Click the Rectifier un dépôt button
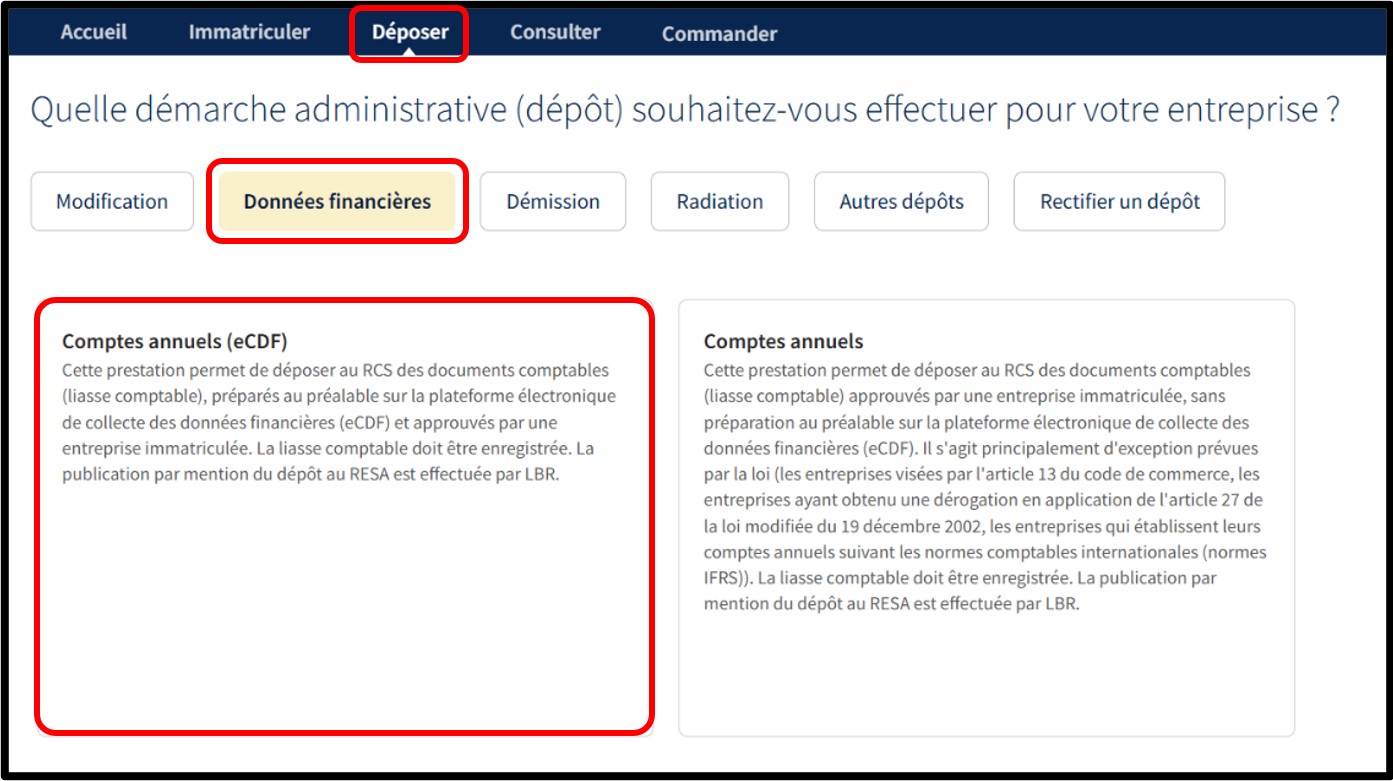Image resolution: width=1393 pixels, height=781 pixels. click(x=1119, y=202)
